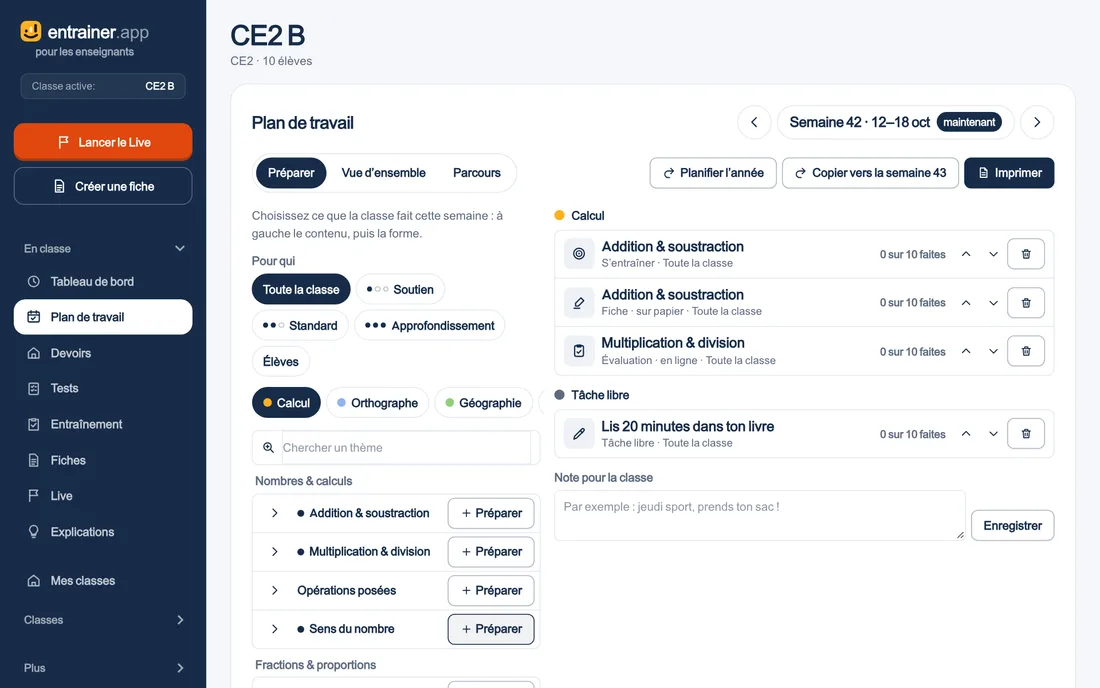Select Toute la classe audience
The width and height of the screenshot is (1100, 688).
coord(301,289)
